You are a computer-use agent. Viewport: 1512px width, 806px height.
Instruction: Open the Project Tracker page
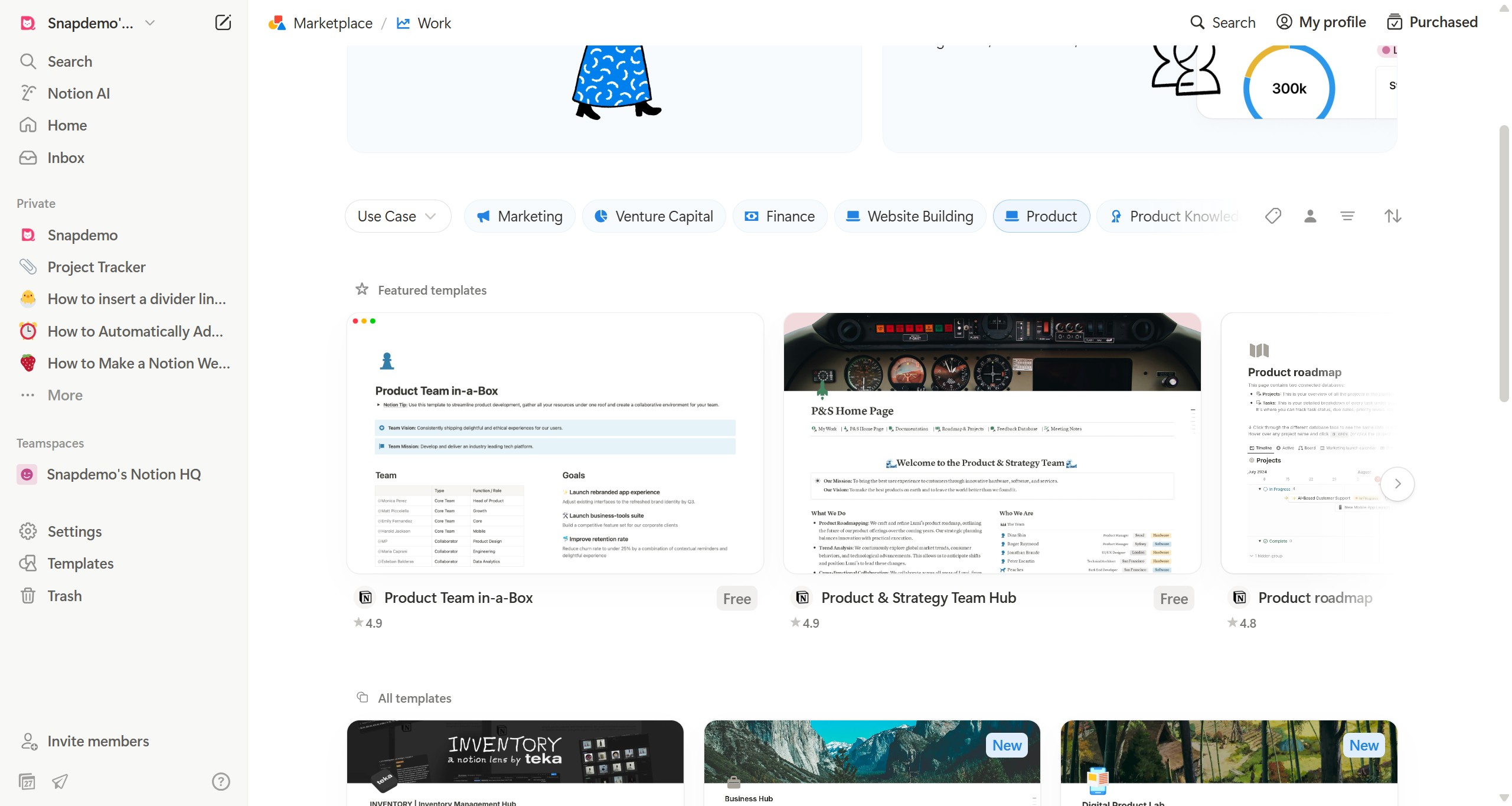click(124, 267)
